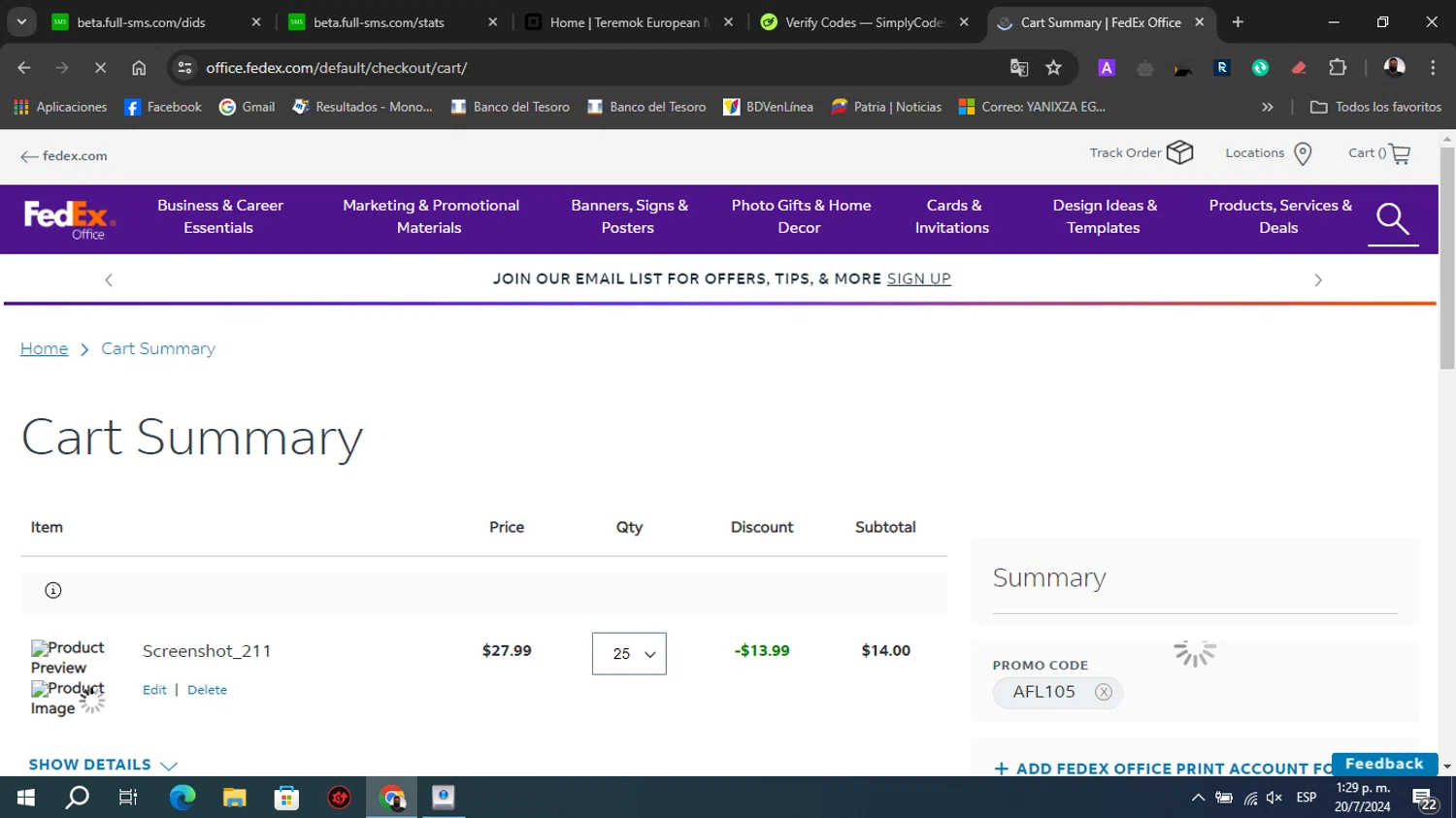Viewport: 1456px width, 818px height.
Task: Open Microsoft Edge from taskbar
Action: [x=182, y=798]
